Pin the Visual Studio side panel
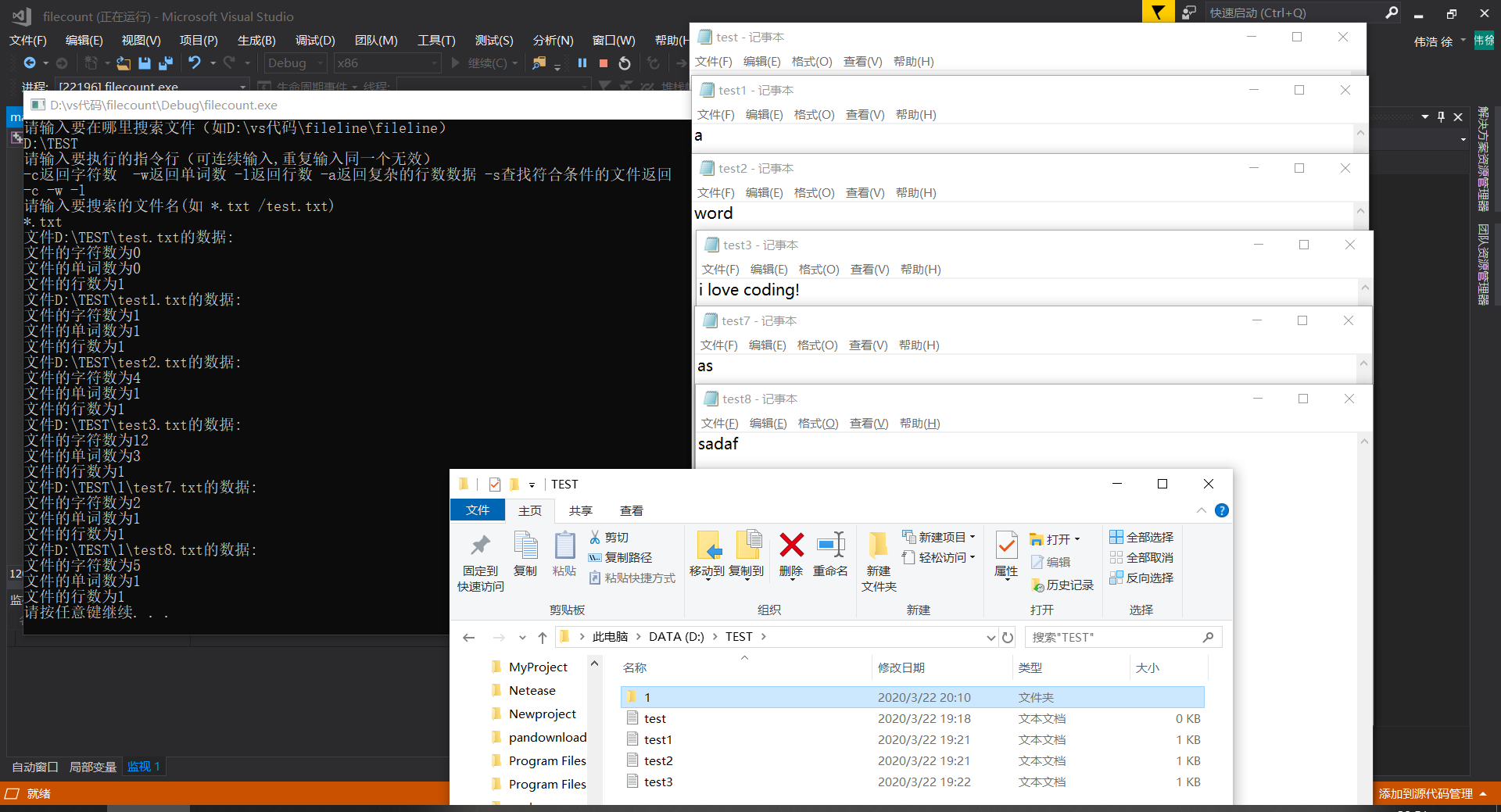The image size is (1501, 812). click(1441, 116)
